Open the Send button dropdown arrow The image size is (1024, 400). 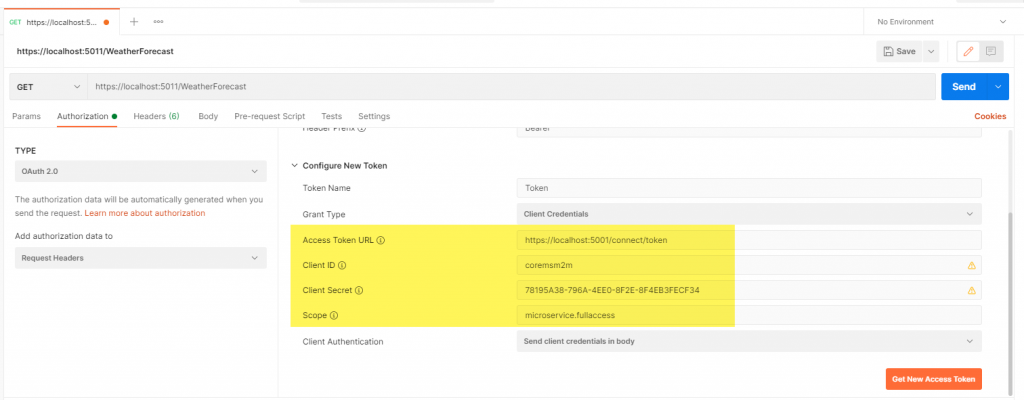point(997,86)
